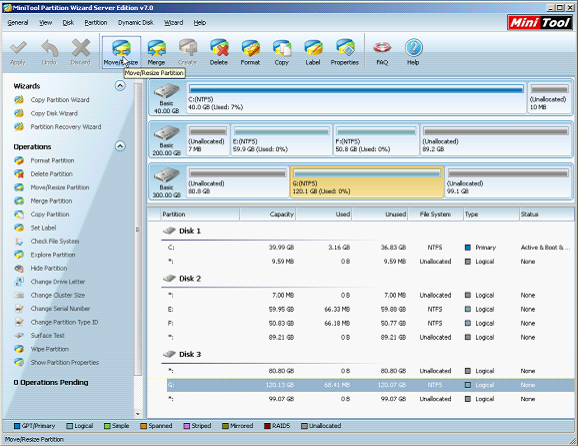
Task: Click the Copy toolbar icon
Action: coord(282,52)
